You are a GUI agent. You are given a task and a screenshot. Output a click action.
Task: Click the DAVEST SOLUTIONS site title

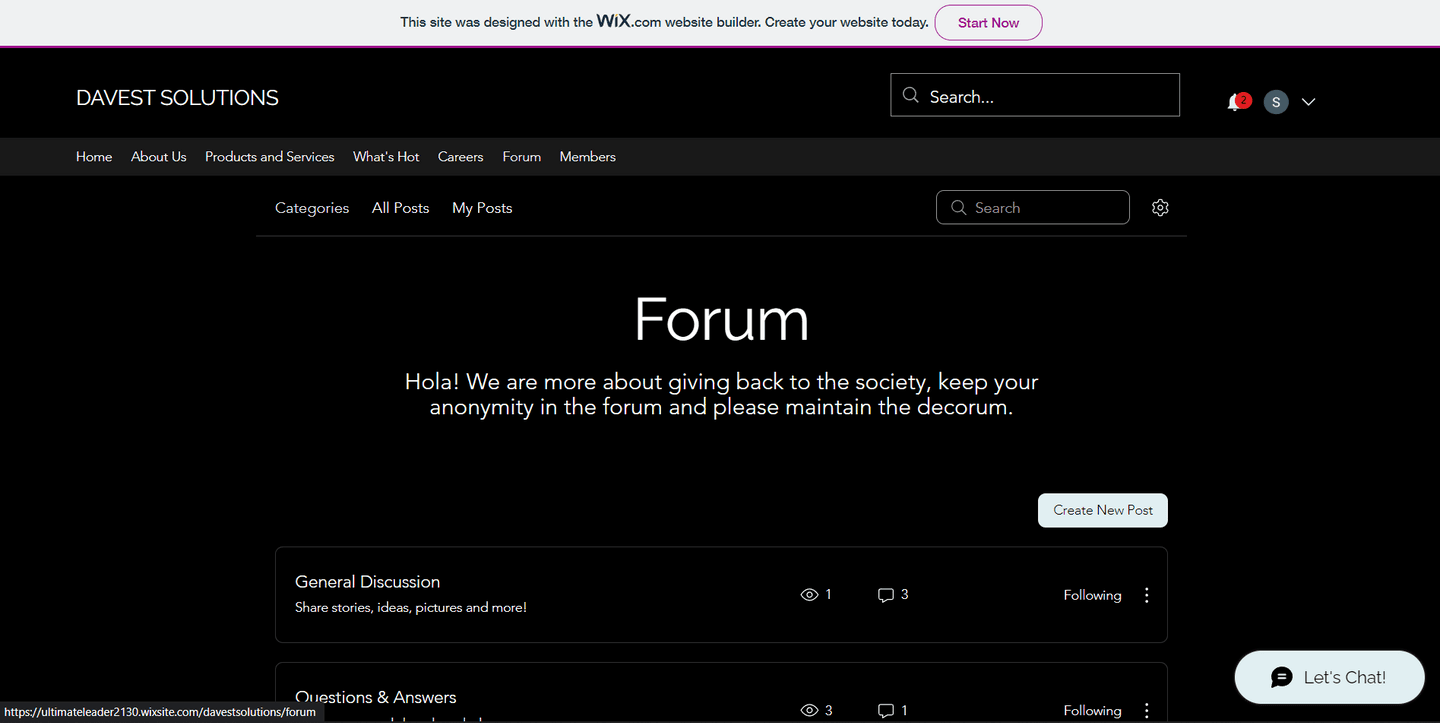click(x=177, y=98)
